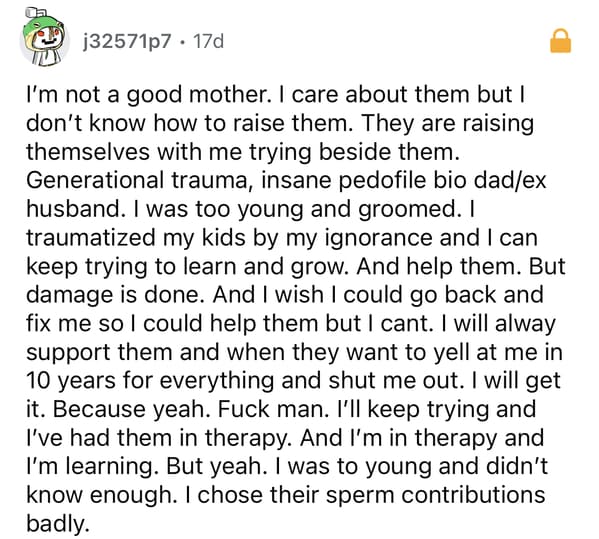The width and height of the screenshot is (599, 539).
Task: Click the phrase "I've had them in therapy"
Action: tap(155, 438)
